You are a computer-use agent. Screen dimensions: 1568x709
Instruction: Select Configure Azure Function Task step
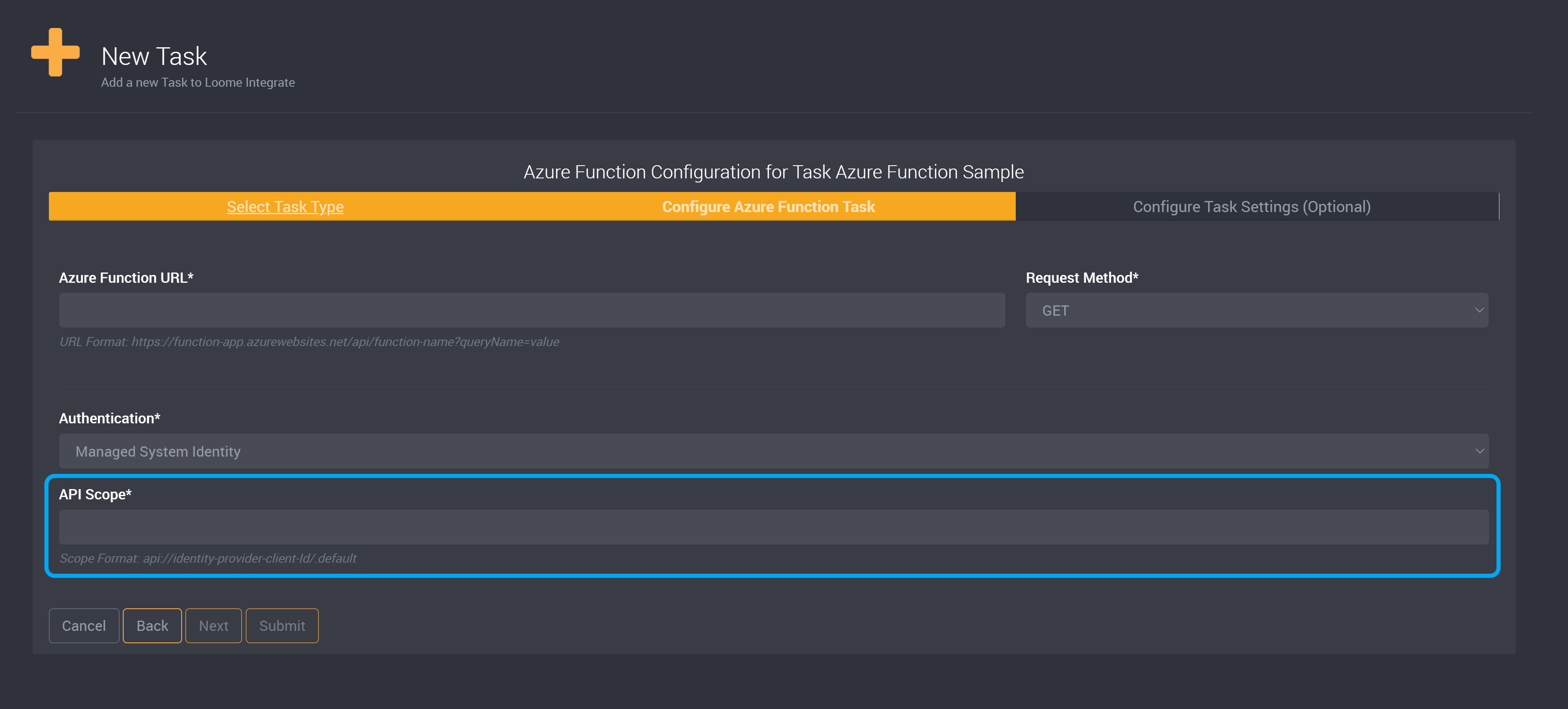(768, 206)
